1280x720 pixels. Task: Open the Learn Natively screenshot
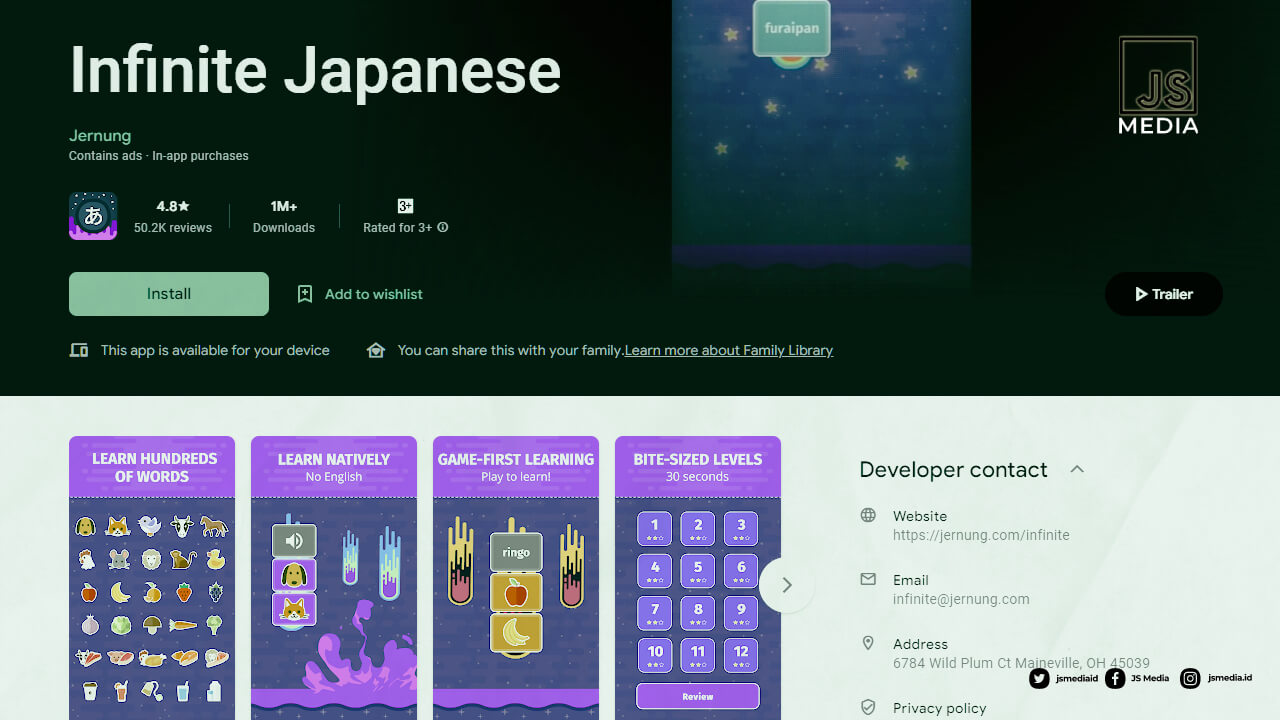(x=334, y=578)
